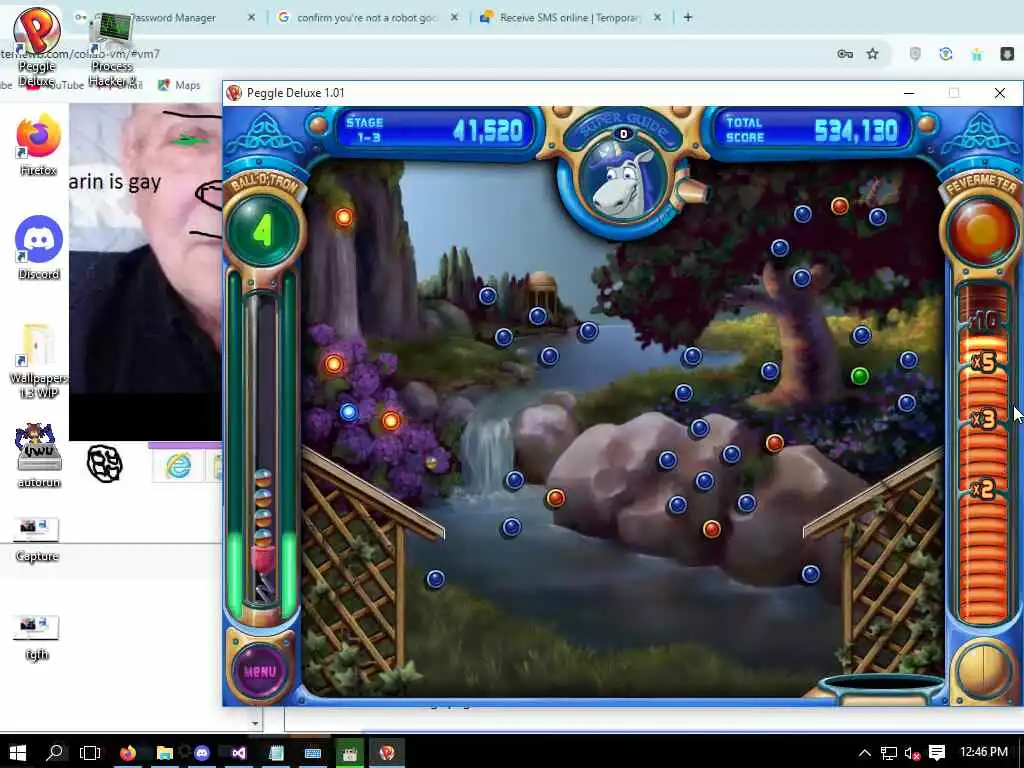
Task: Open Process Hacker 2 desktop shortcut
Action: coord(112,47)
